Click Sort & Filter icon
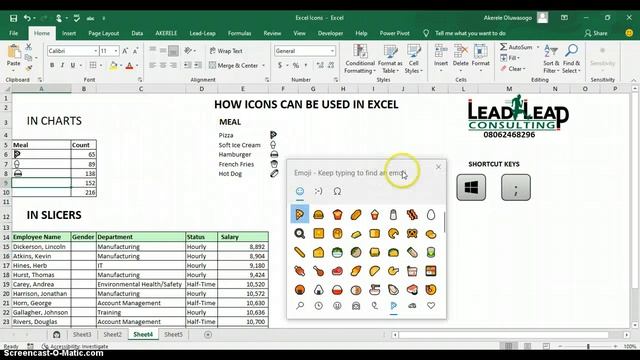The height and width of the screenshot is (360, 640). (x=551, y=51)
